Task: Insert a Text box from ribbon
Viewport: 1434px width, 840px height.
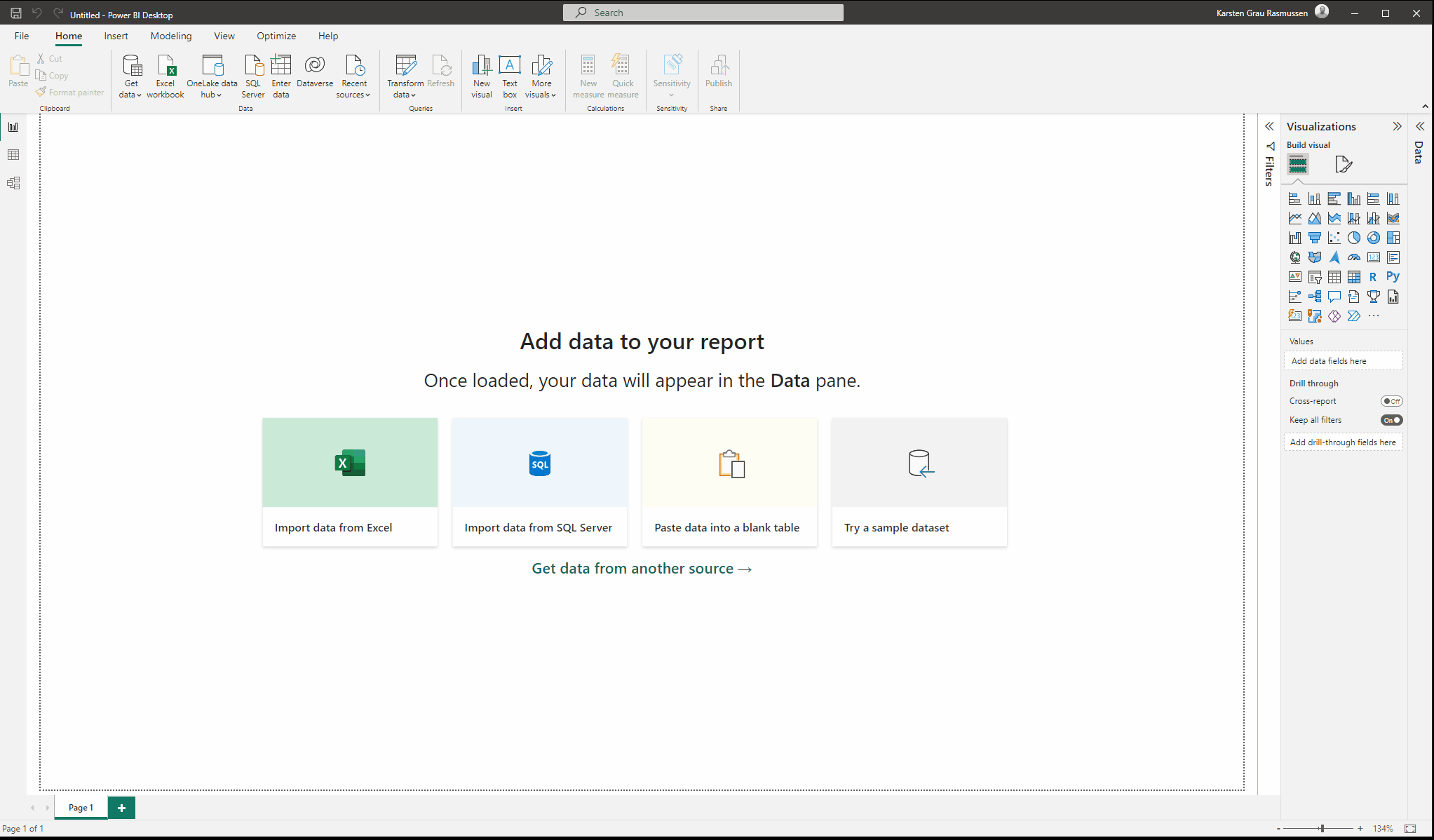Action: click(510, 76)
